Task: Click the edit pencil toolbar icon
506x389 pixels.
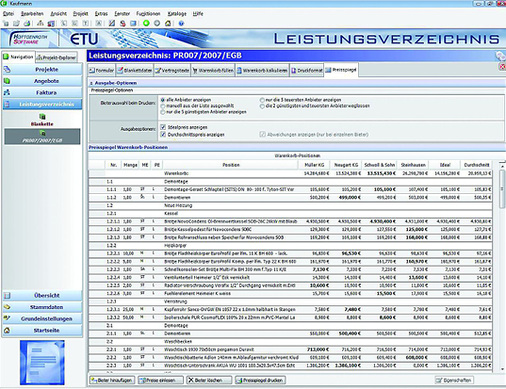Action: (x=112, y=23)
